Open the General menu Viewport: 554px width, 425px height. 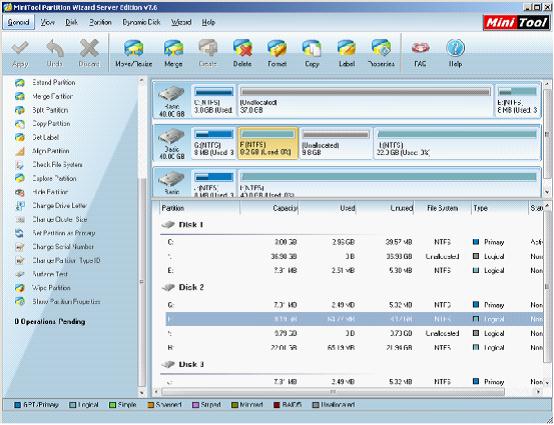[18, 22]
